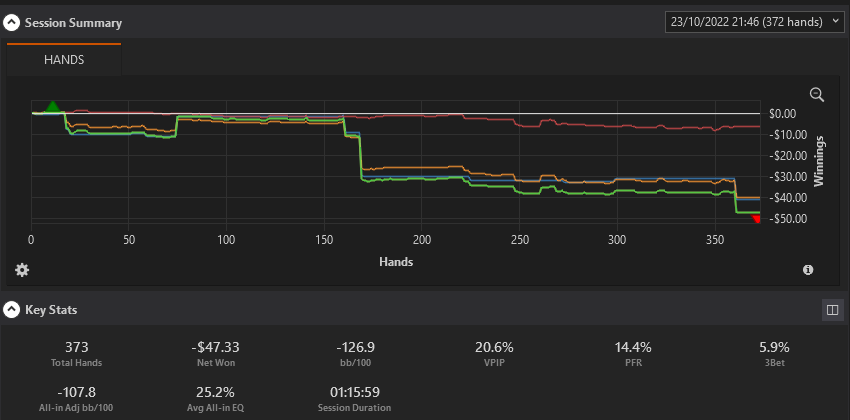850x420 pixels.
Task: Click the graph info icon
Action: pos(808,270)
